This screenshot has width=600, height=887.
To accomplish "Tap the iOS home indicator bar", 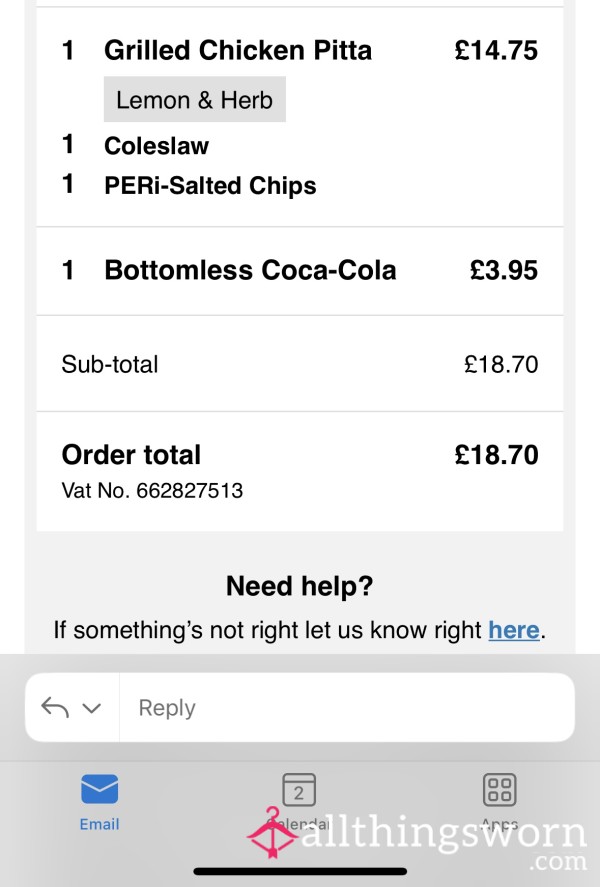I will pos(300,871).
